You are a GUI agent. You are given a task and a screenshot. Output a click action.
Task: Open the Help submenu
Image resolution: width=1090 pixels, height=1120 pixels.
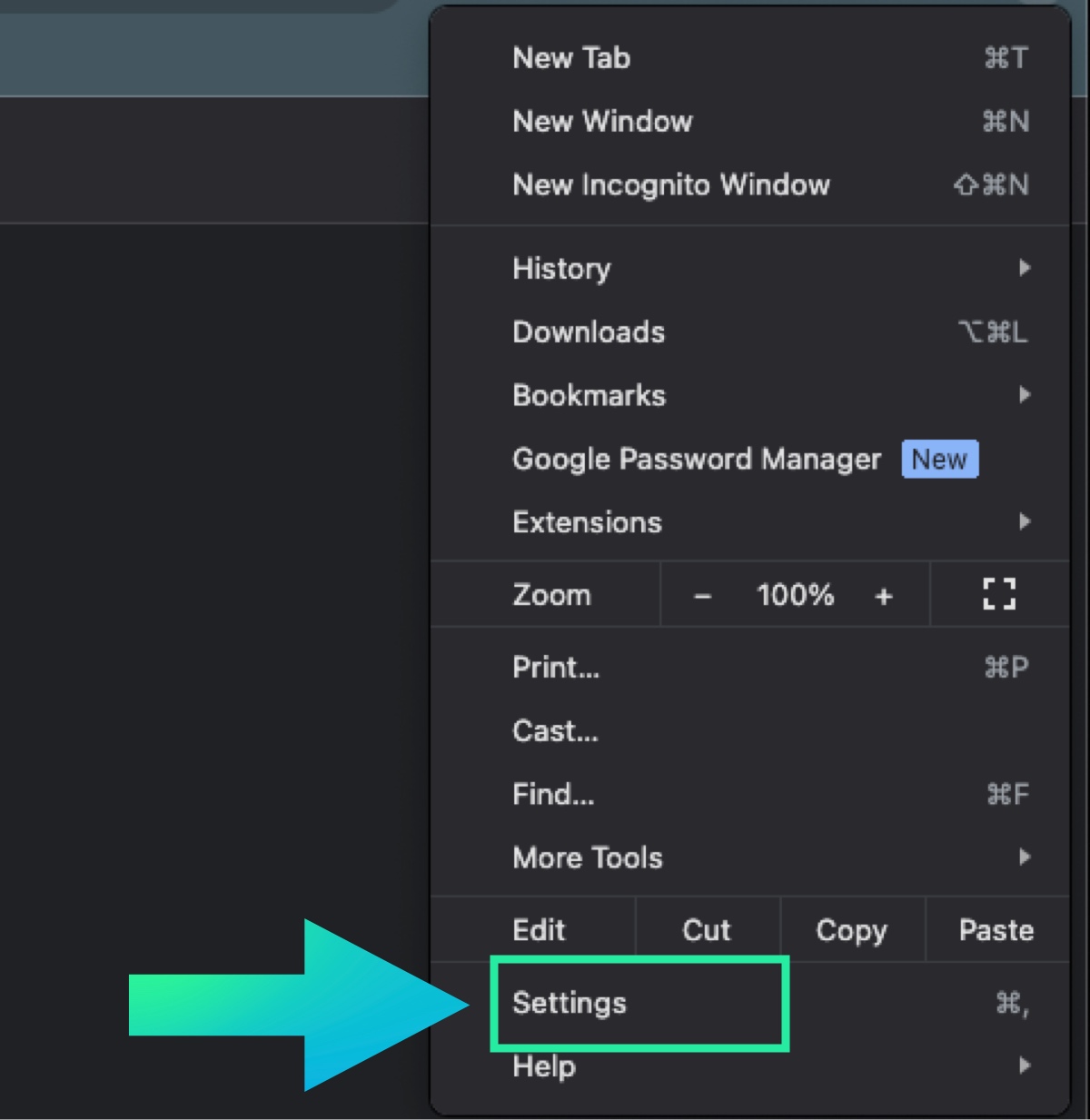point(544,1066)
